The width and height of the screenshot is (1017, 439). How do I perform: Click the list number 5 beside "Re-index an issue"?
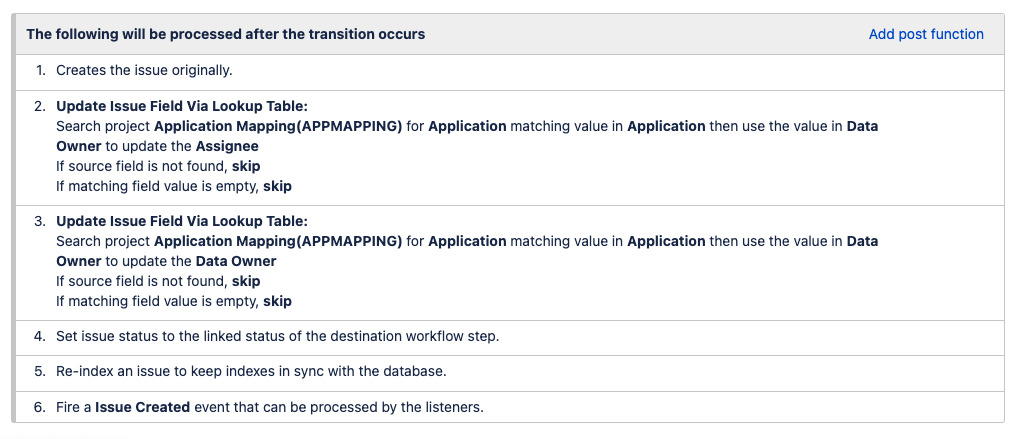click(x=40, y=371)
